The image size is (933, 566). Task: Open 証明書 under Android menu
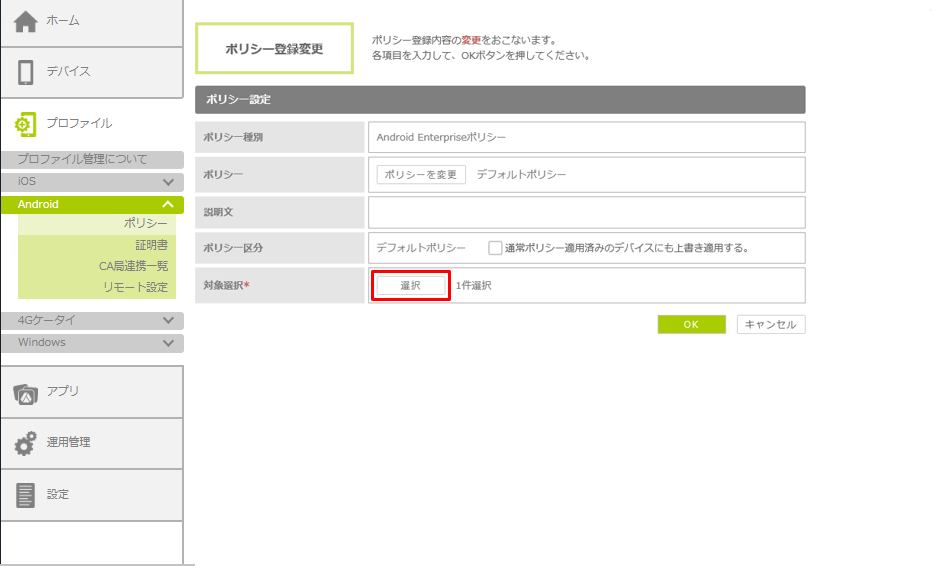tap(151, 245)
